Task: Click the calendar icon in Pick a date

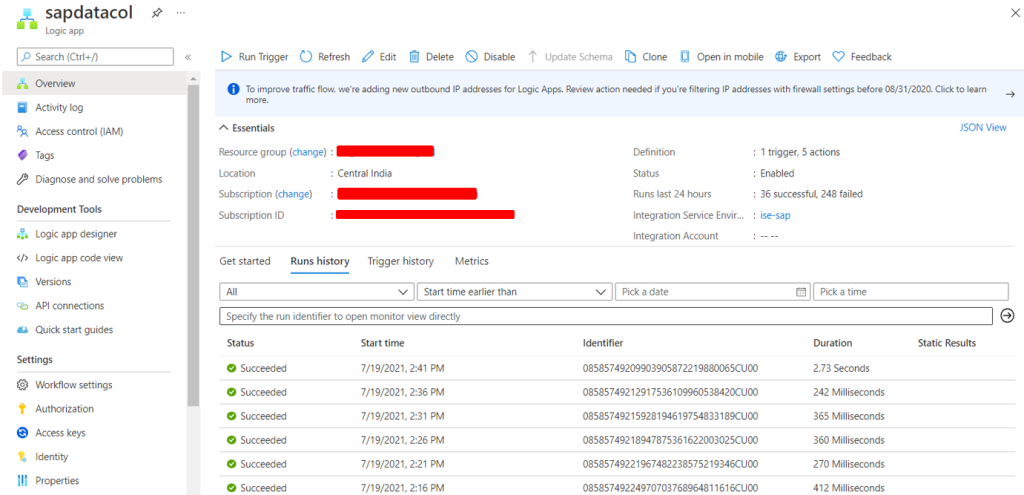Action: (x=801, y=292)
